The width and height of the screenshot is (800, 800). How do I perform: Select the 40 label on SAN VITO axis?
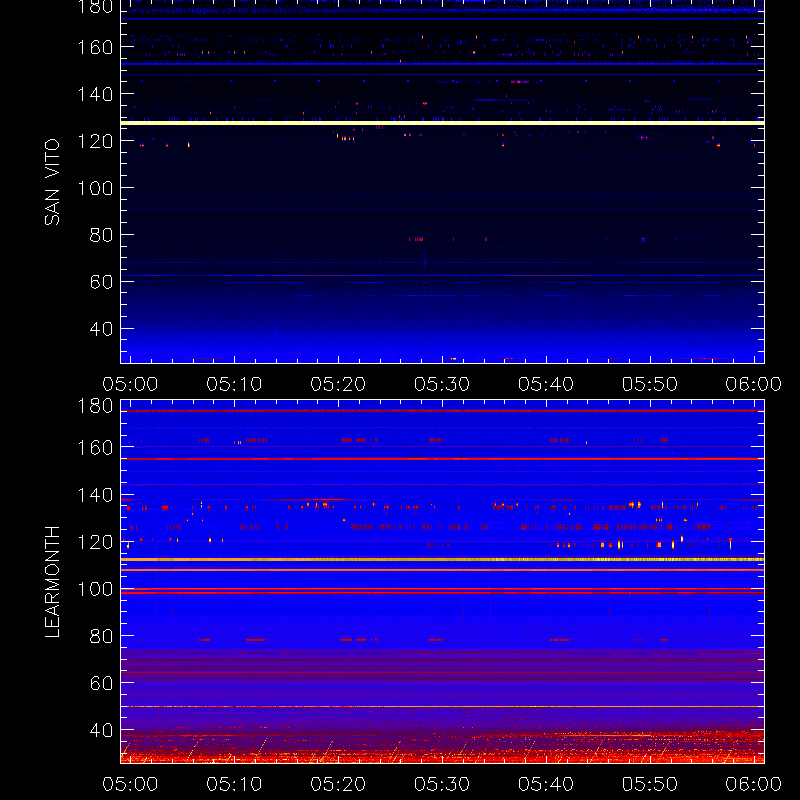tap(101, 329)
